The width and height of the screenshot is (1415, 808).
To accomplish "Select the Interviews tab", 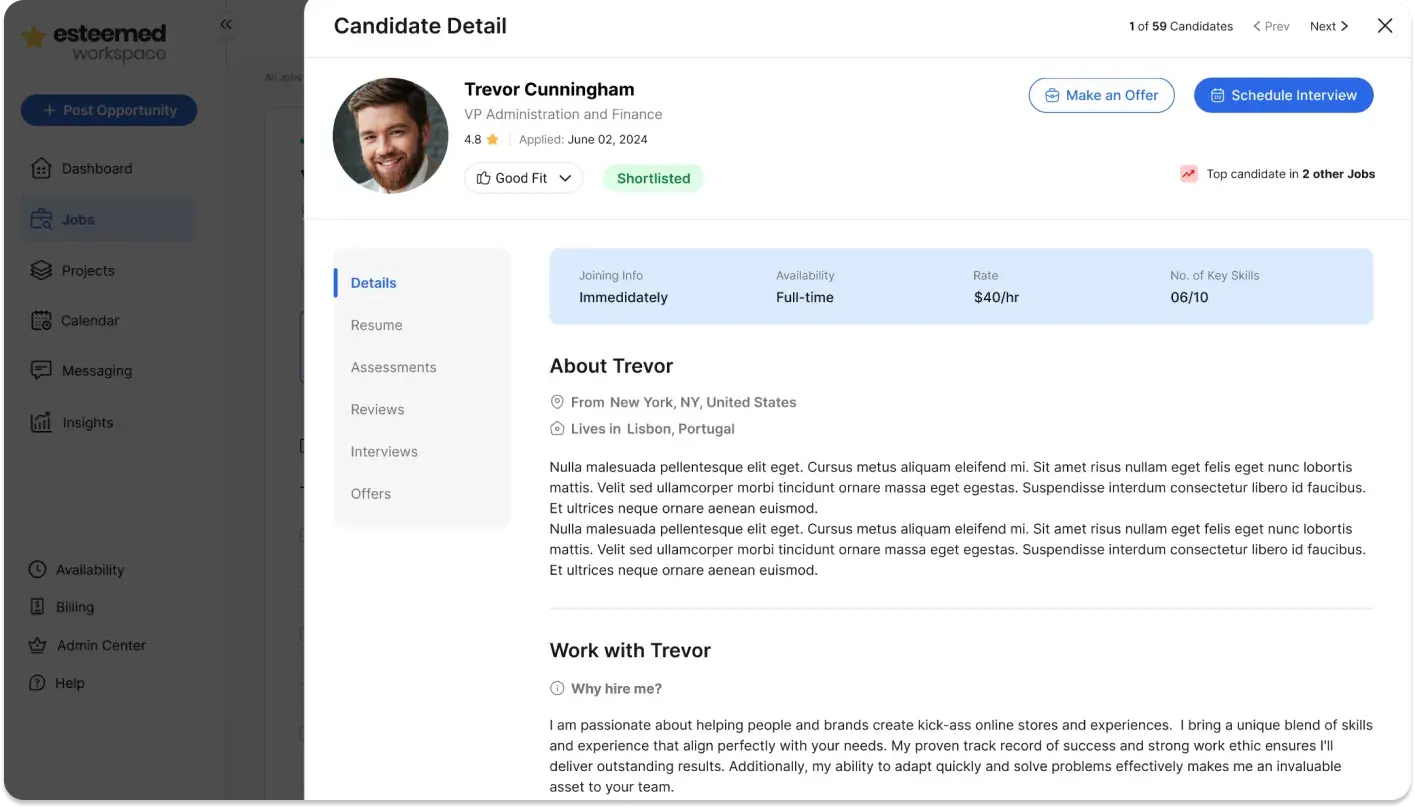I will pos(384,452).
